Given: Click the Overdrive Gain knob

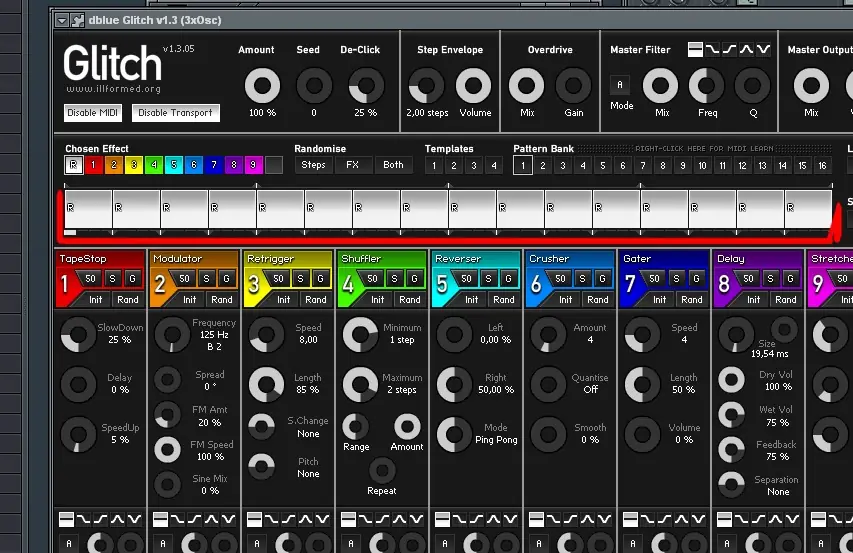Looking at the screenshot, I should point(573,86).
